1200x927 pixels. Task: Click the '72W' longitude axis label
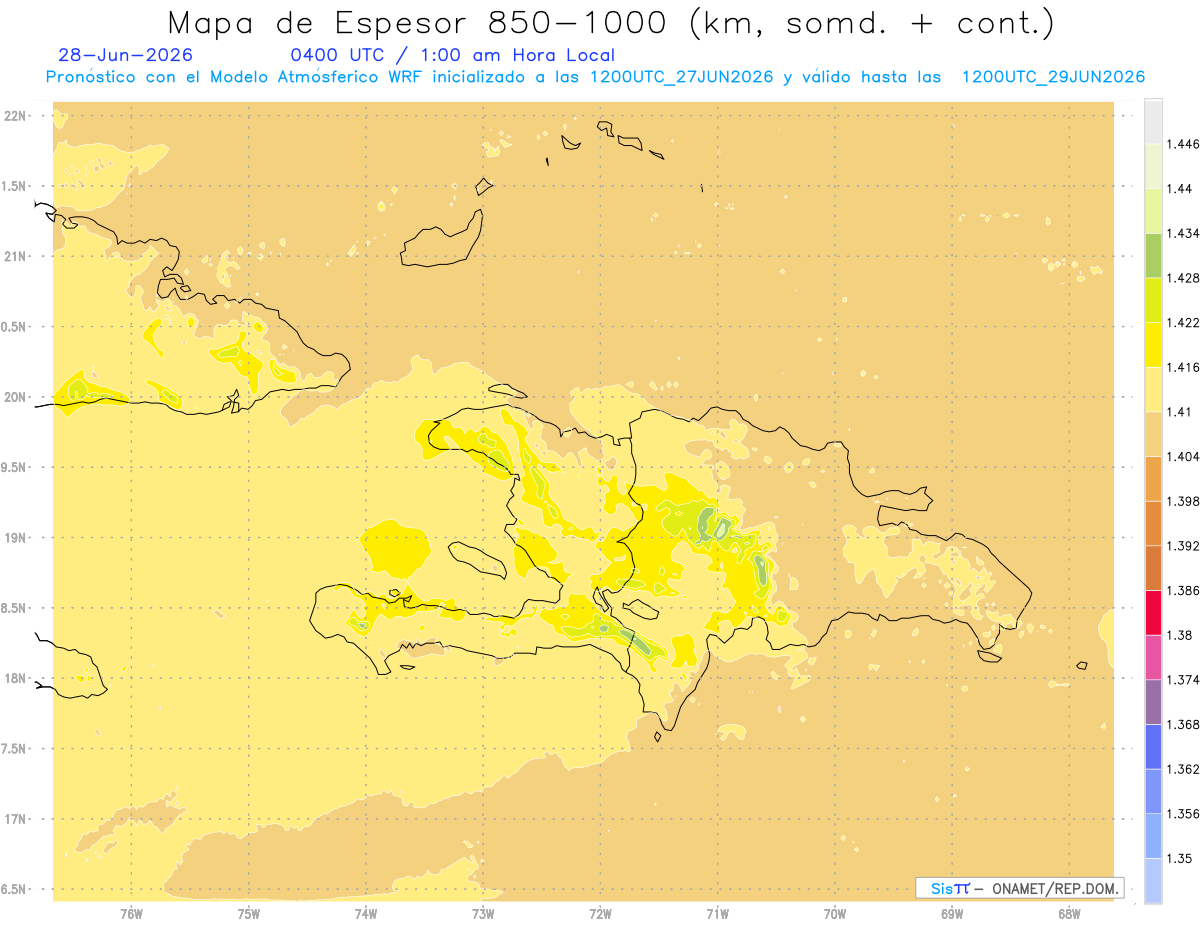pos(600,913)
